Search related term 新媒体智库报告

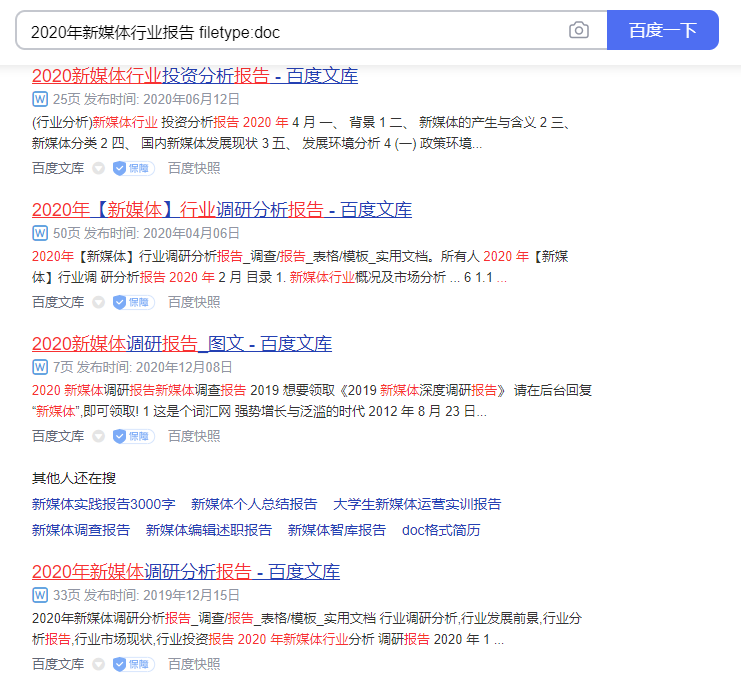[337, 530]
